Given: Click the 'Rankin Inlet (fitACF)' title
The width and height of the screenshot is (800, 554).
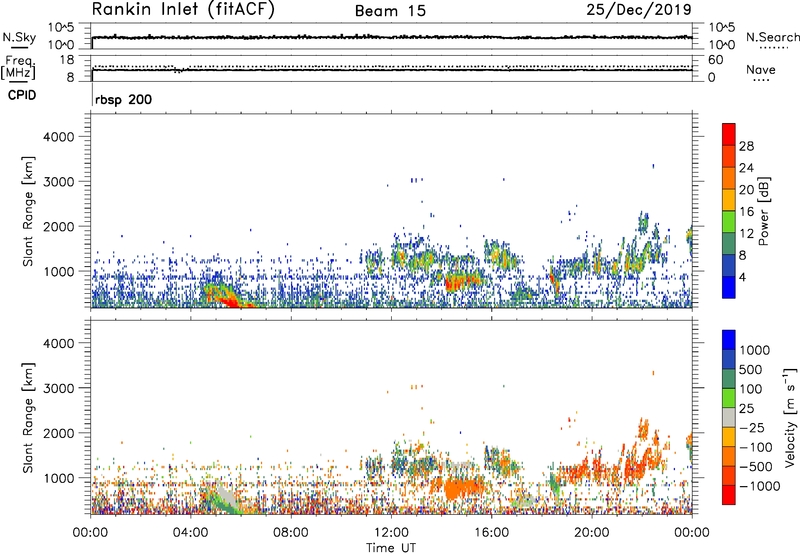Looking at the screenshot, I should [183, 9].
